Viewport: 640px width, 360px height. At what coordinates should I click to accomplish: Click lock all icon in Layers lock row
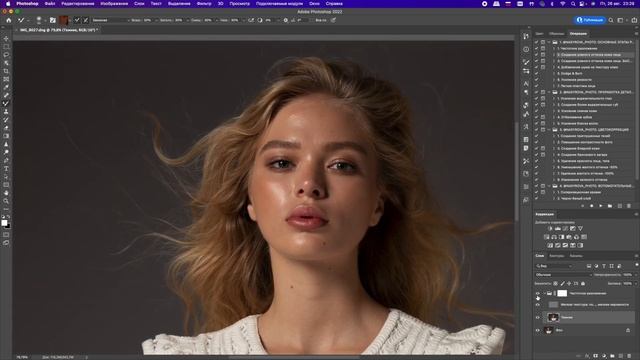[x=583, y=283]
